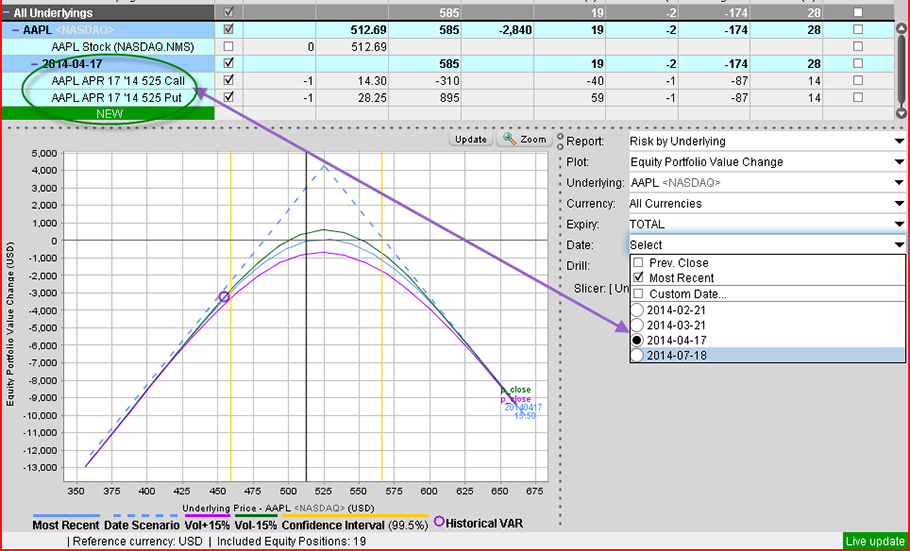Click the Date Scenario legend label
Screen dimensions: 910x551
[x=142, y=525]
